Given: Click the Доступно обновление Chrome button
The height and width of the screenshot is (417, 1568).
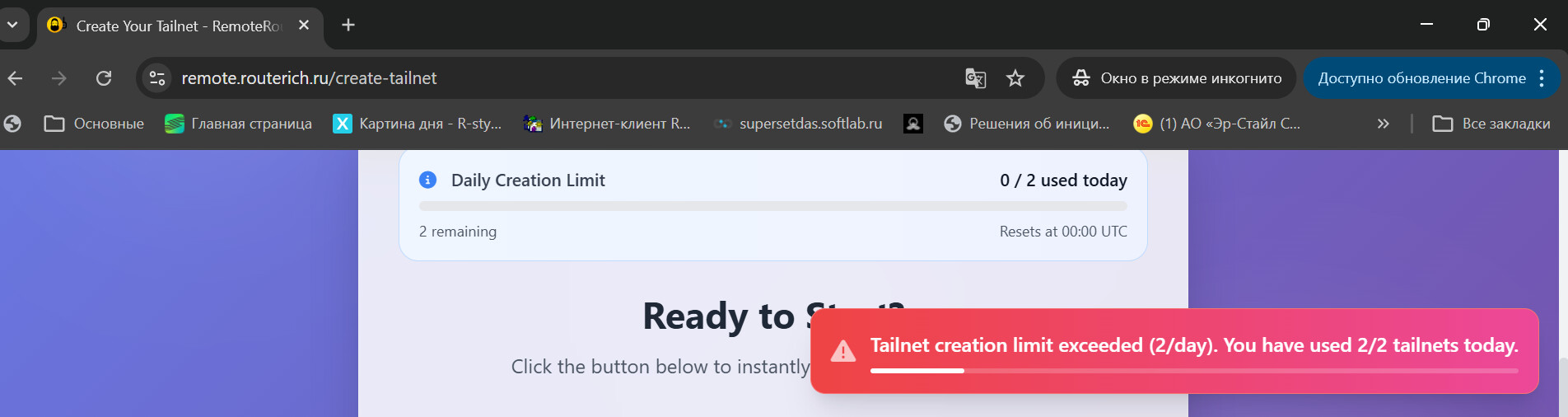Looking at the screenshot, I should point(1421,78).
